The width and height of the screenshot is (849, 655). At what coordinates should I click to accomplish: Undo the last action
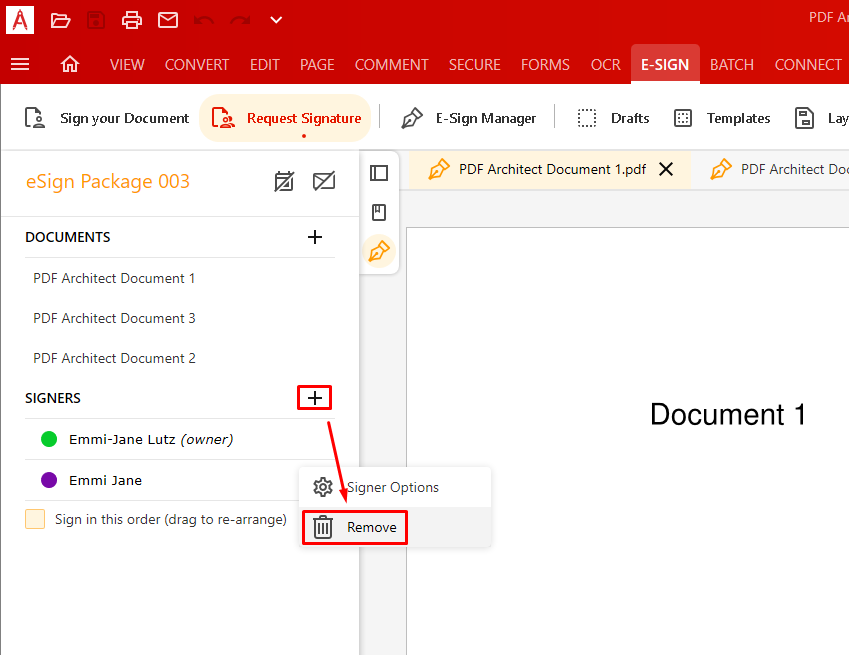[x=204, y=21]
